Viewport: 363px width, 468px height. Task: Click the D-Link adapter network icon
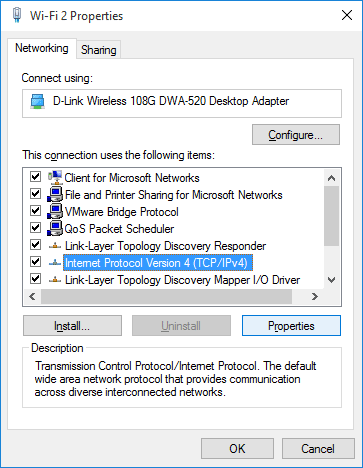coord(38,101)
